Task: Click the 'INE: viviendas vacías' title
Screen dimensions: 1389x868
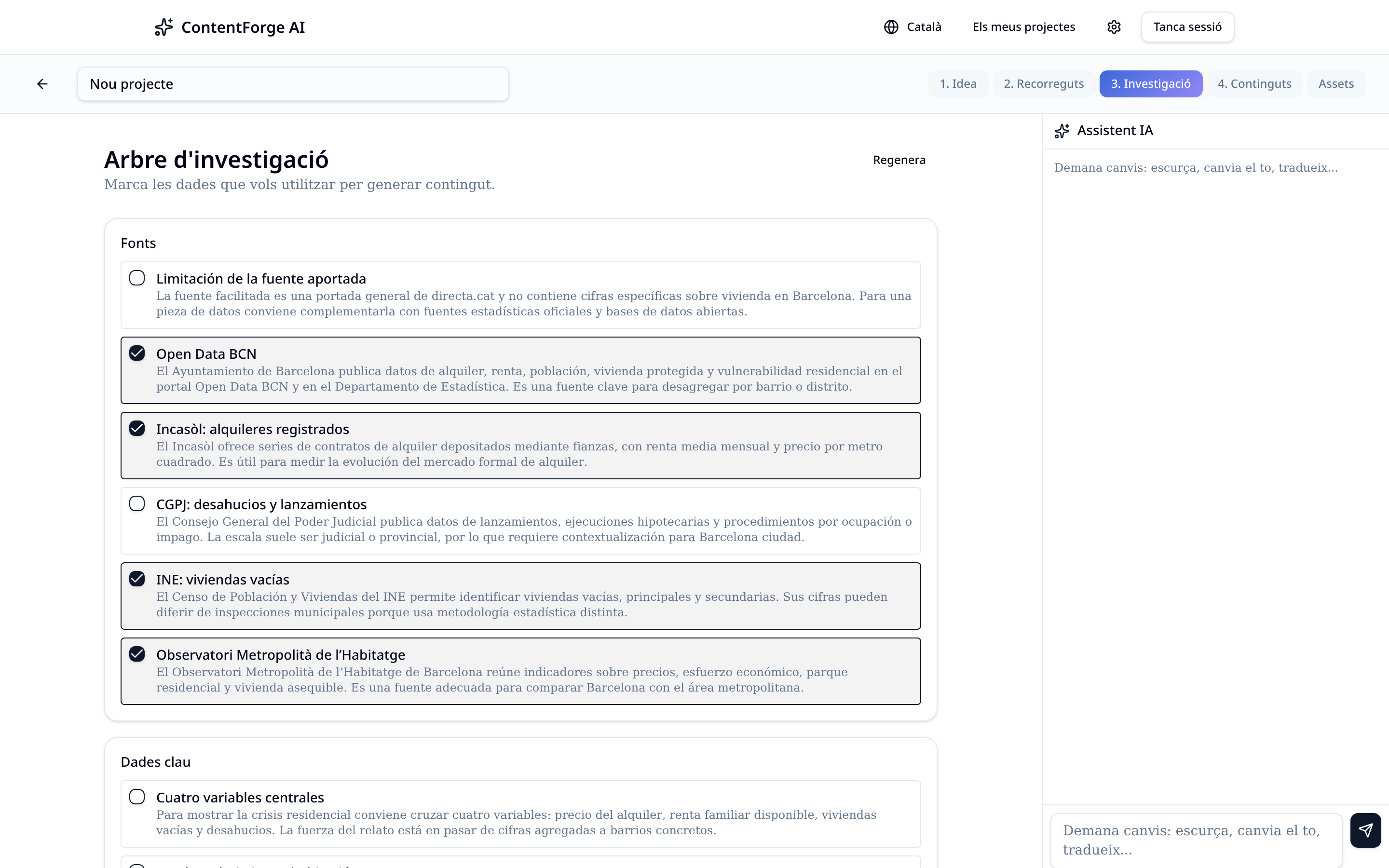Action: point(223,579)
